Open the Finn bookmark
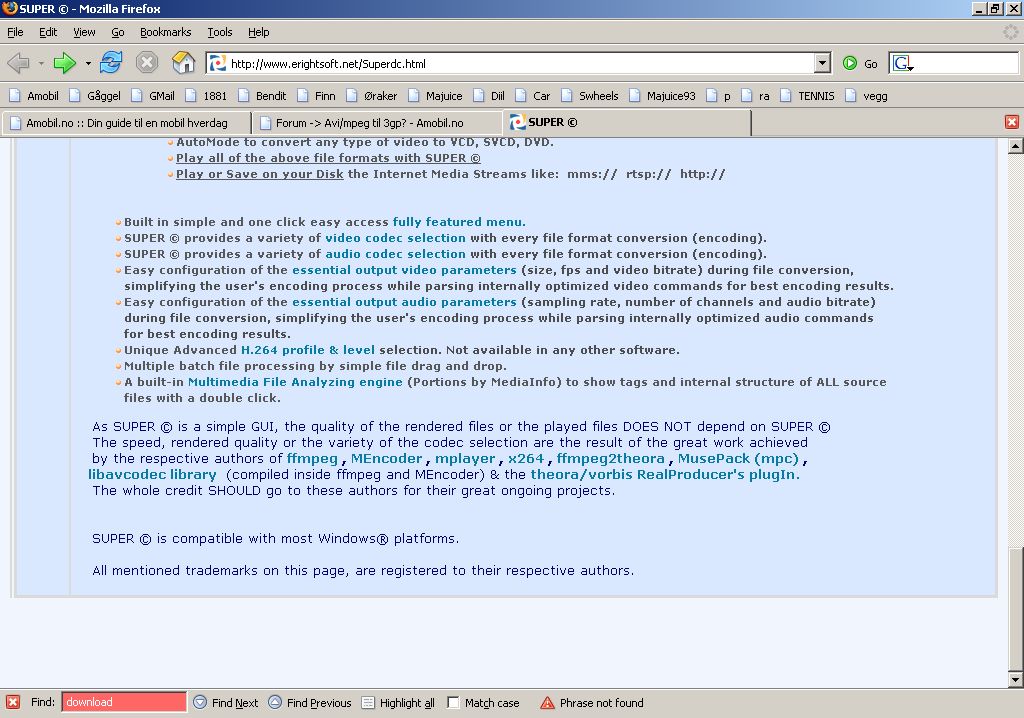 (316, 96)
